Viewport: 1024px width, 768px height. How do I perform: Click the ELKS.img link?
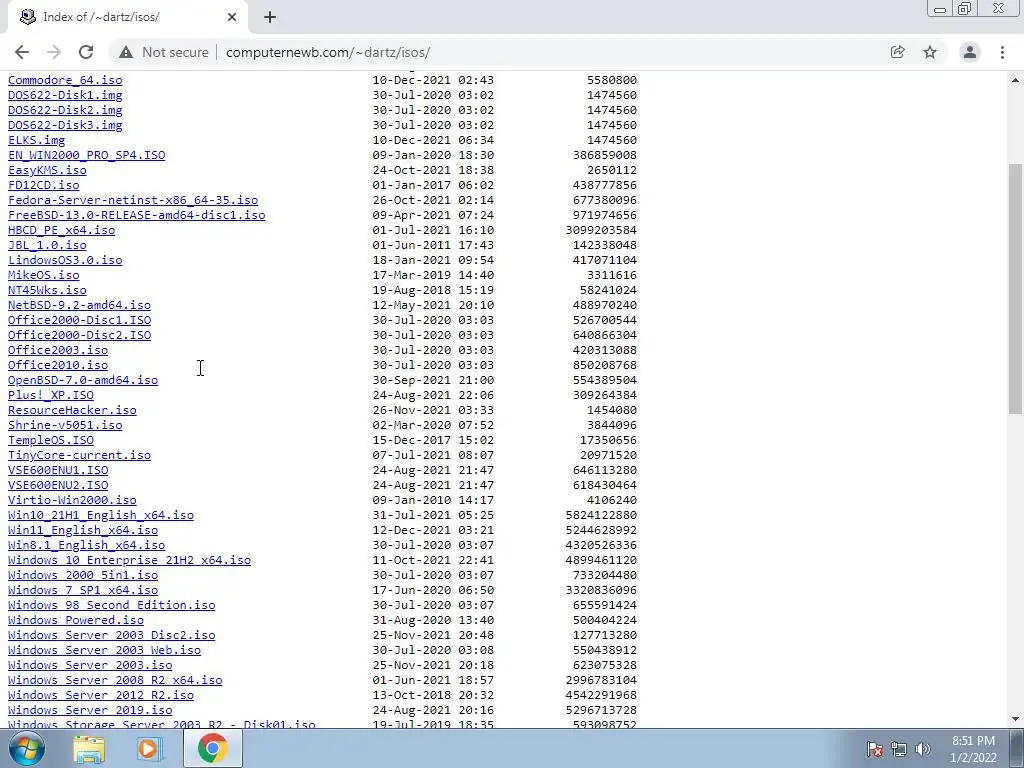click(x=37, y=140)
